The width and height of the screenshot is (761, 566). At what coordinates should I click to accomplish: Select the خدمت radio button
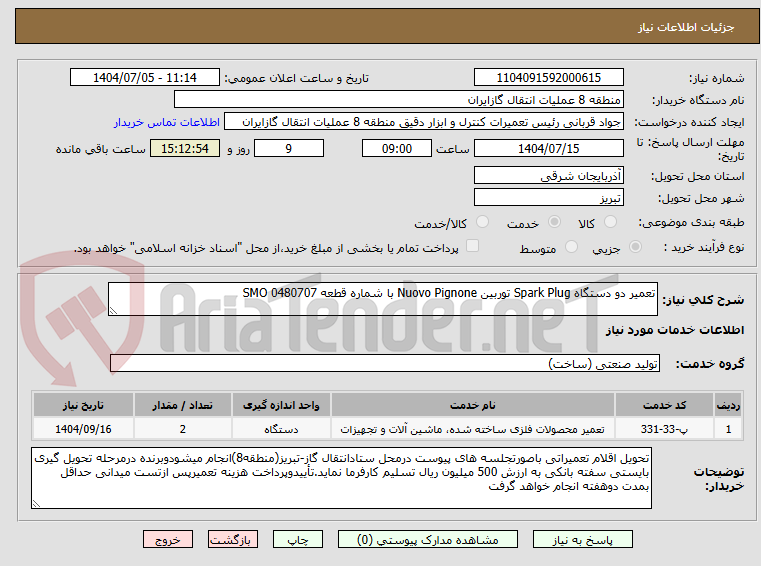point(554,222)
